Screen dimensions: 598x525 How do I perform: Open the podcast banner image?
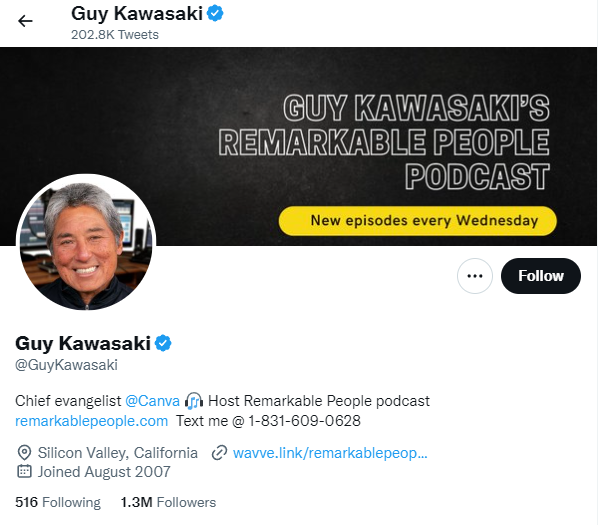point(298,146)
